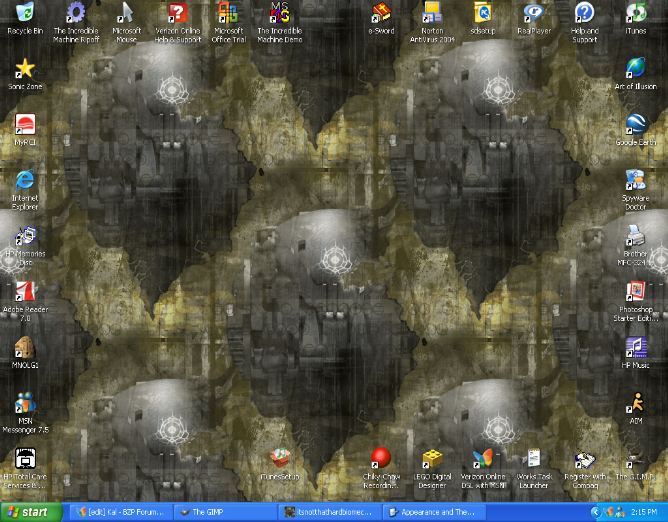Click the Works Task Launcher icon

[x=534, y=459]
